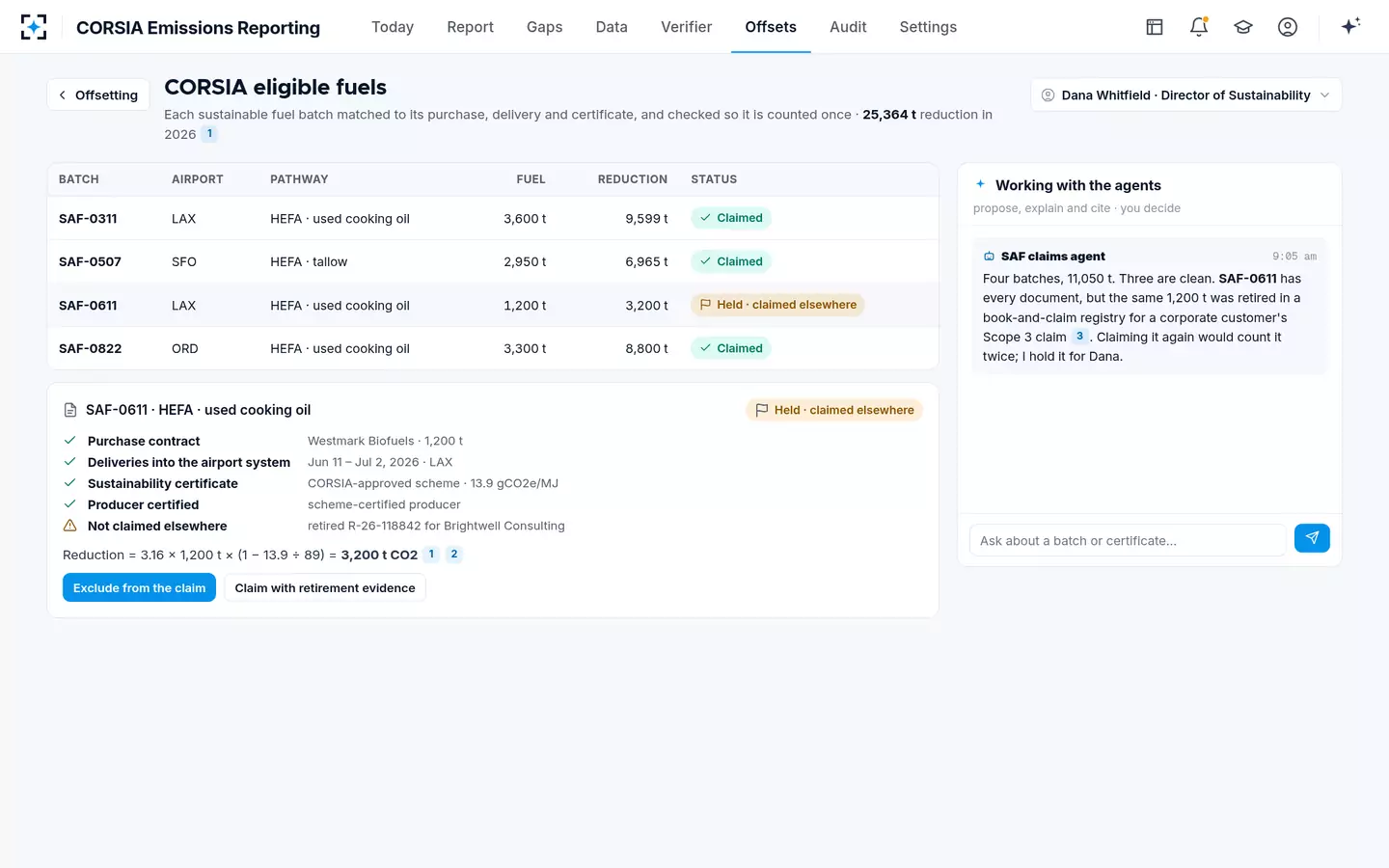This screenshot has height=868, width=1389.
Task: Open the Verifier tab
Action: [687, 27]
